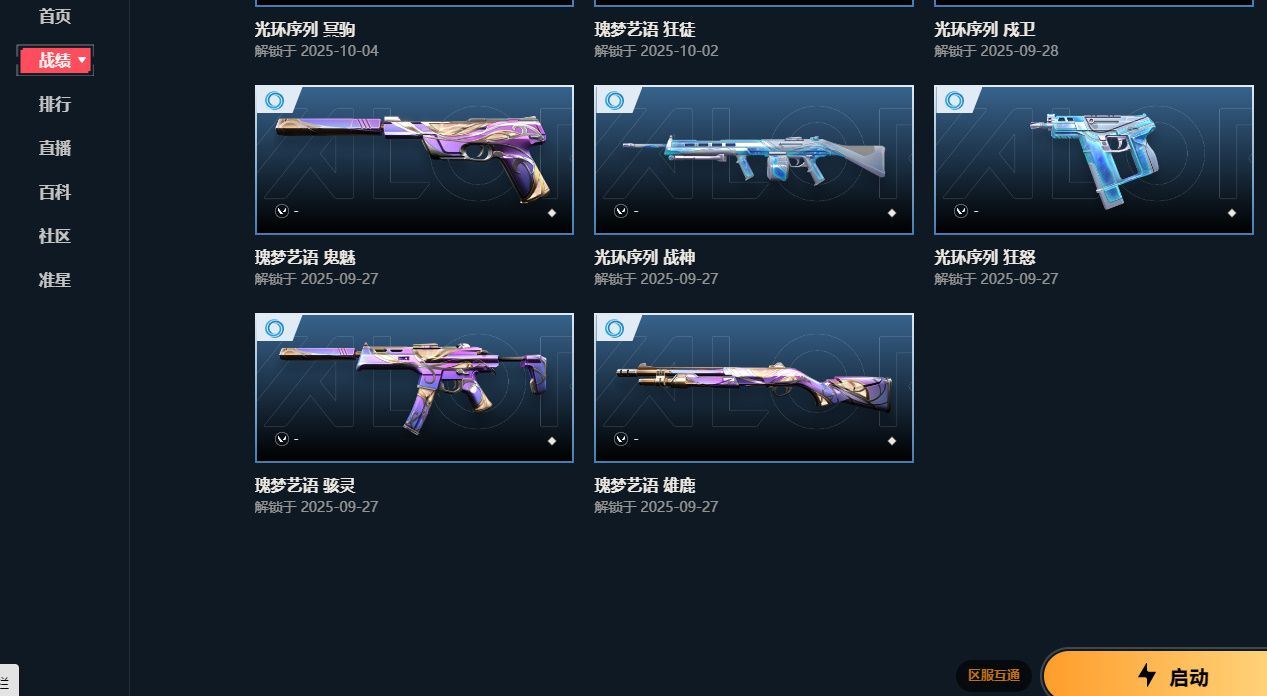Click the blue ring icon on 瑰梦艺语 鬼魅 card
1267x696 pixels.
[x=274, y=100]
